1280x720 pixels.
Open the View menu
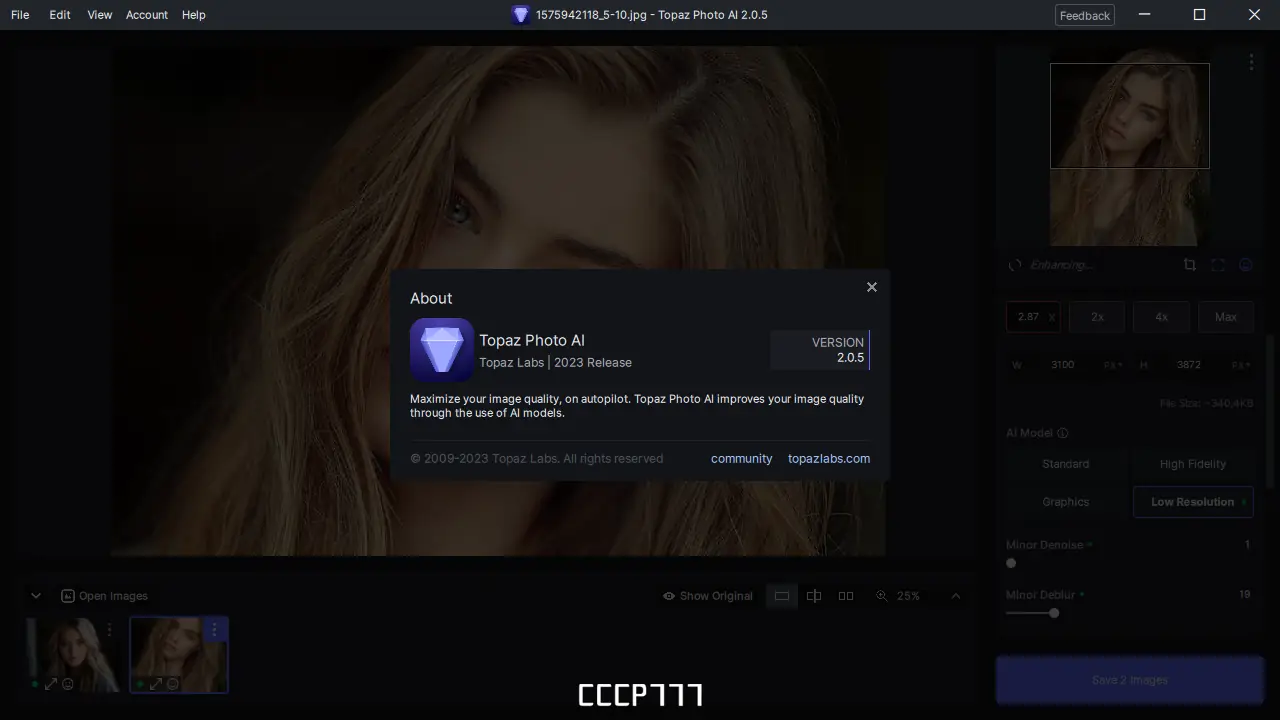pos(100,15)
